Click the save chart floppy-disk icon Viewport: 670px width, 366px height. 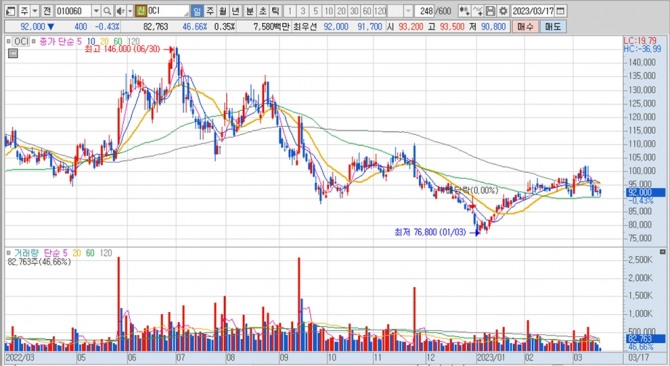(491, 11)
